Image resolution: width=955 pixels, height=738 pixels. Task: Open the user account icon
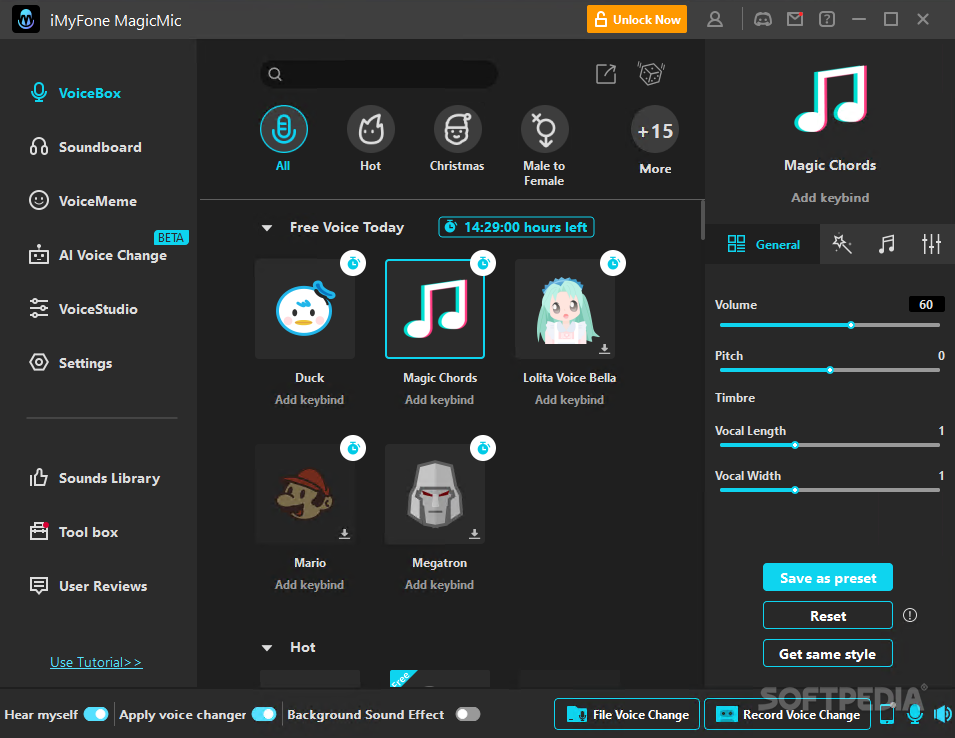pyautogui.click(x=715, y=19)
